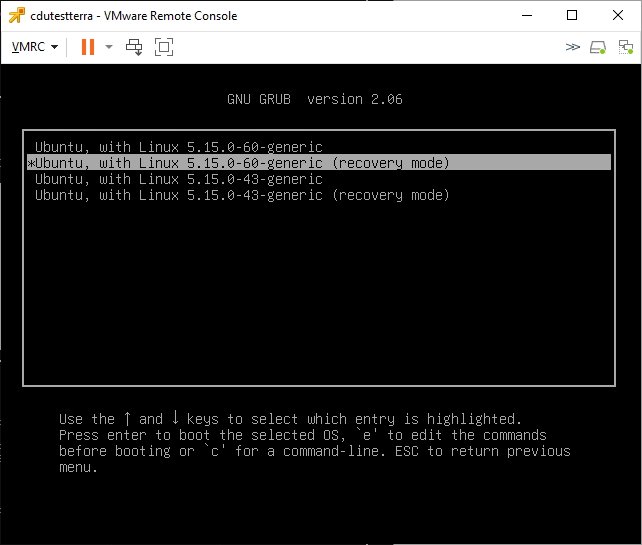The width and height of the screenshot is (642, 545).
Task: Click the orange pause virtual machine button
Action: pyautogui.click(x=87, y=47)
